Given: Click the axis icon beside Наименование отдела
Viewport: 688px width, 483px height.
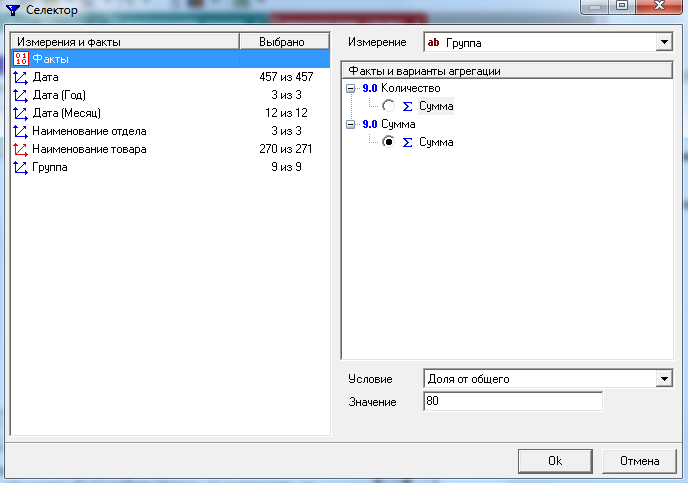Looking at the screenshot, I should point(21,131).
